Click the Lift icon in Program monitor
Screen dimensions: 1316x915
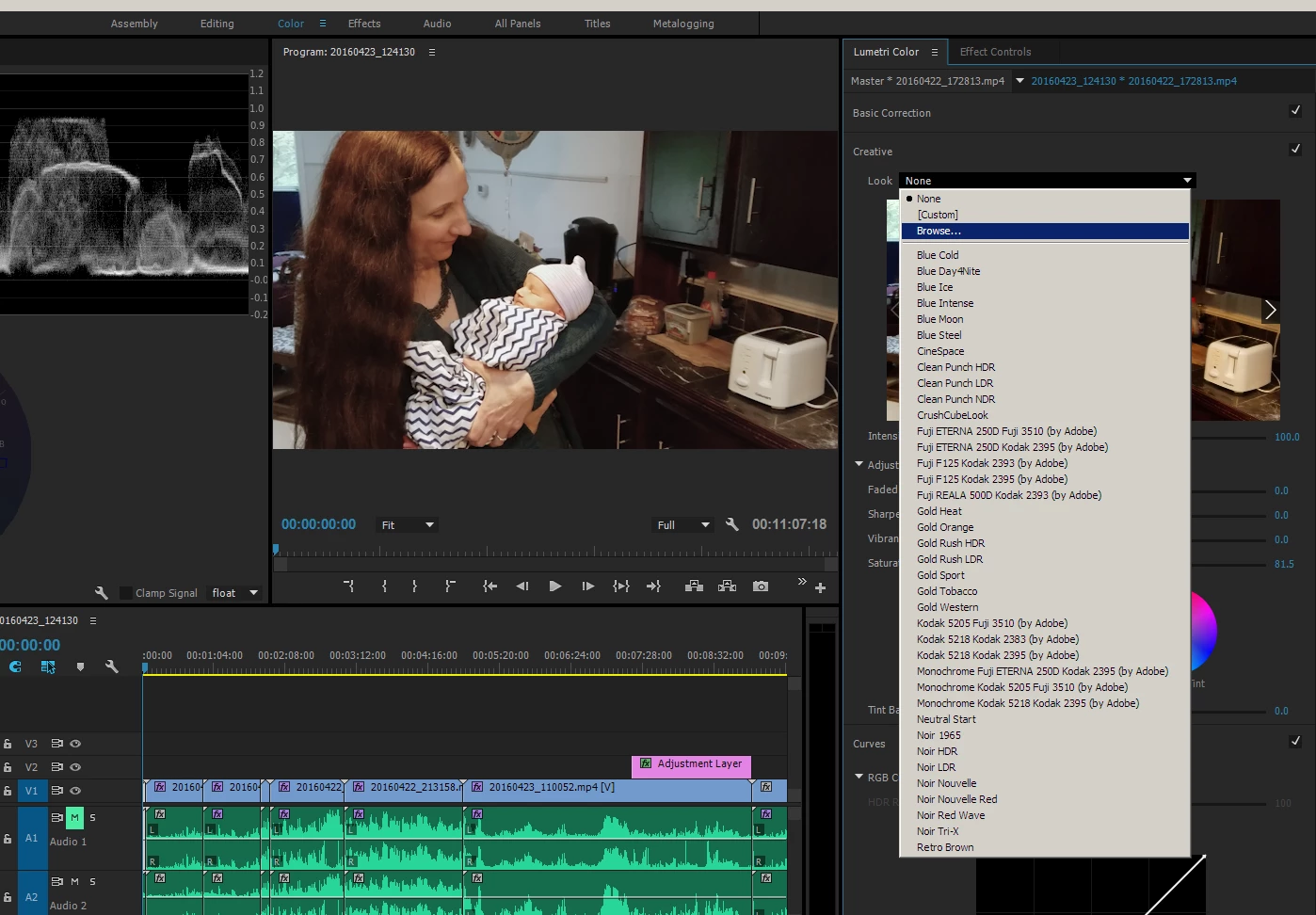[x=694, y=586]
